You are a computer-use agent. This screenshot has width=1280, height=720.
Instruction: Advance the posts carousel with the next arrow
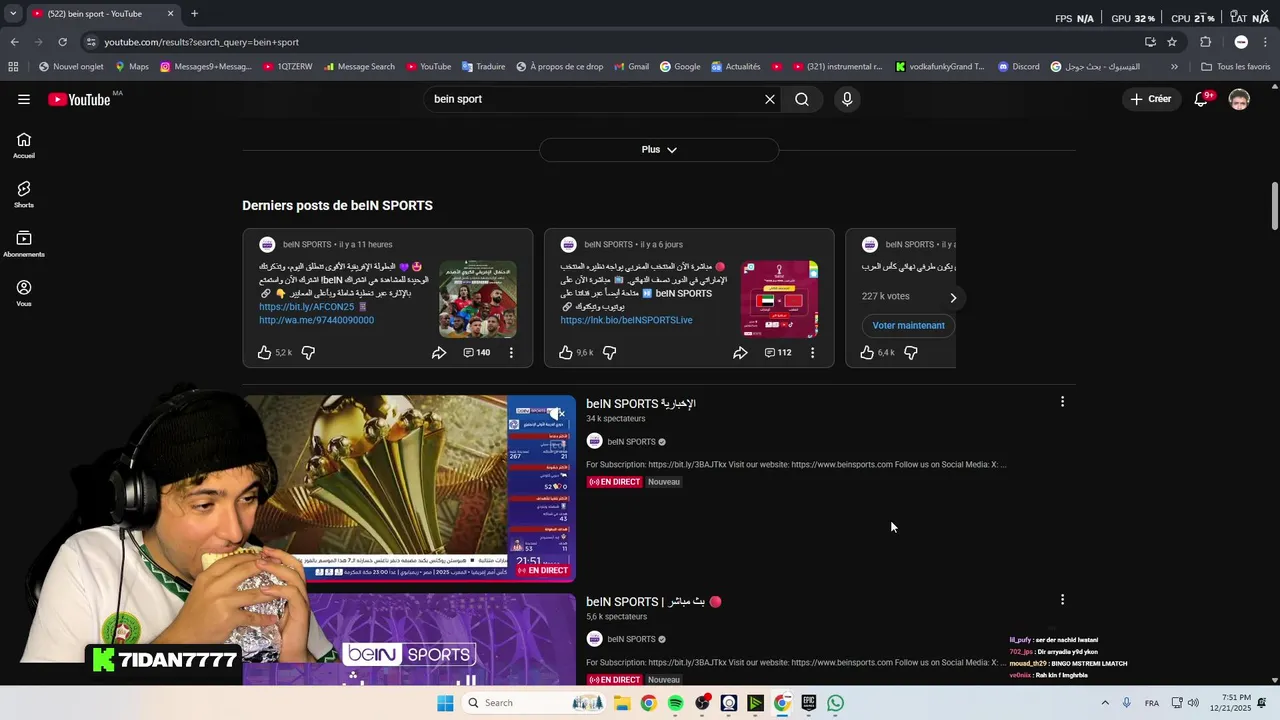[x=953, y=297]
